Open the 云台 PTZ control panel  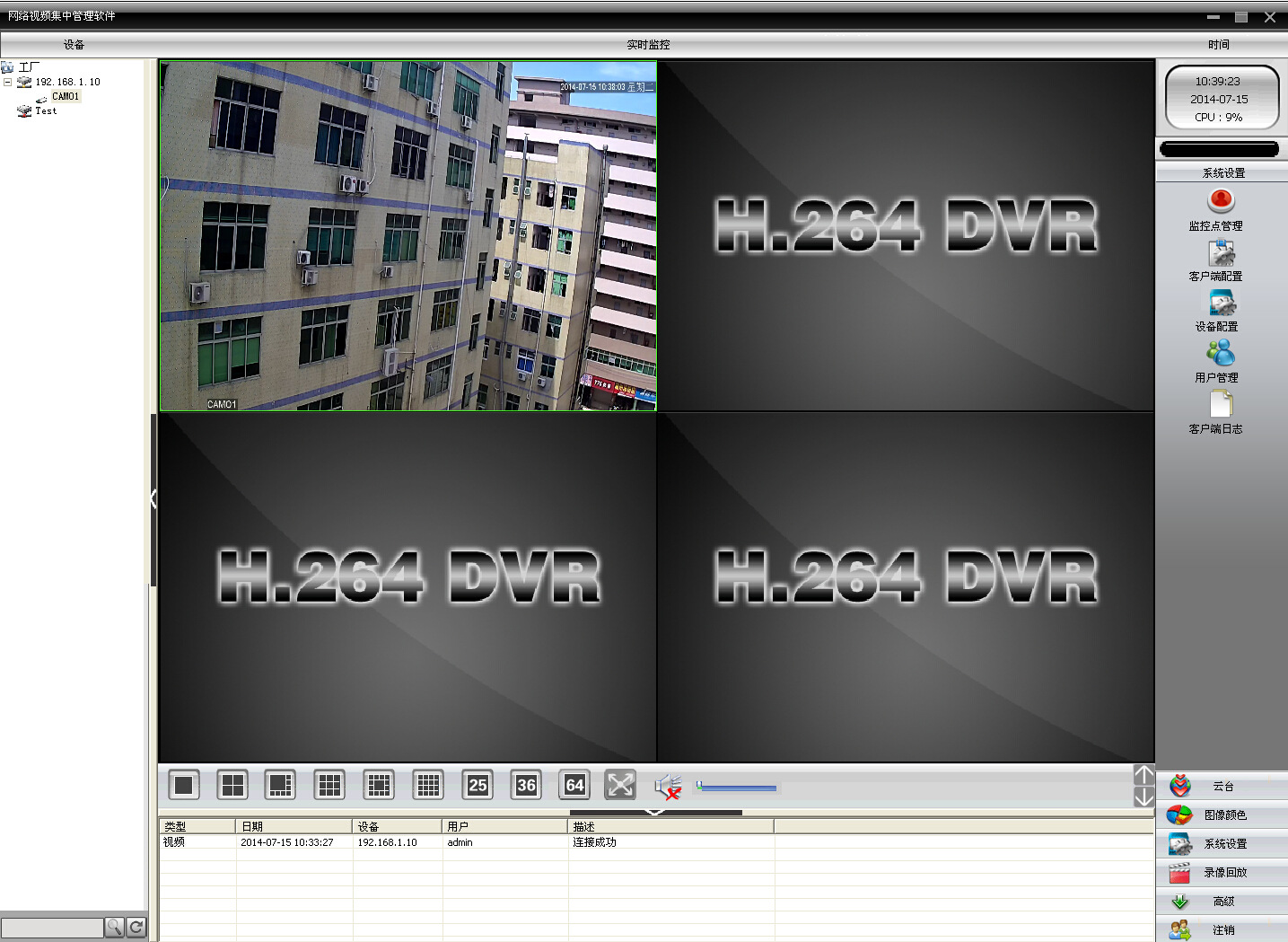point(1222,787)
